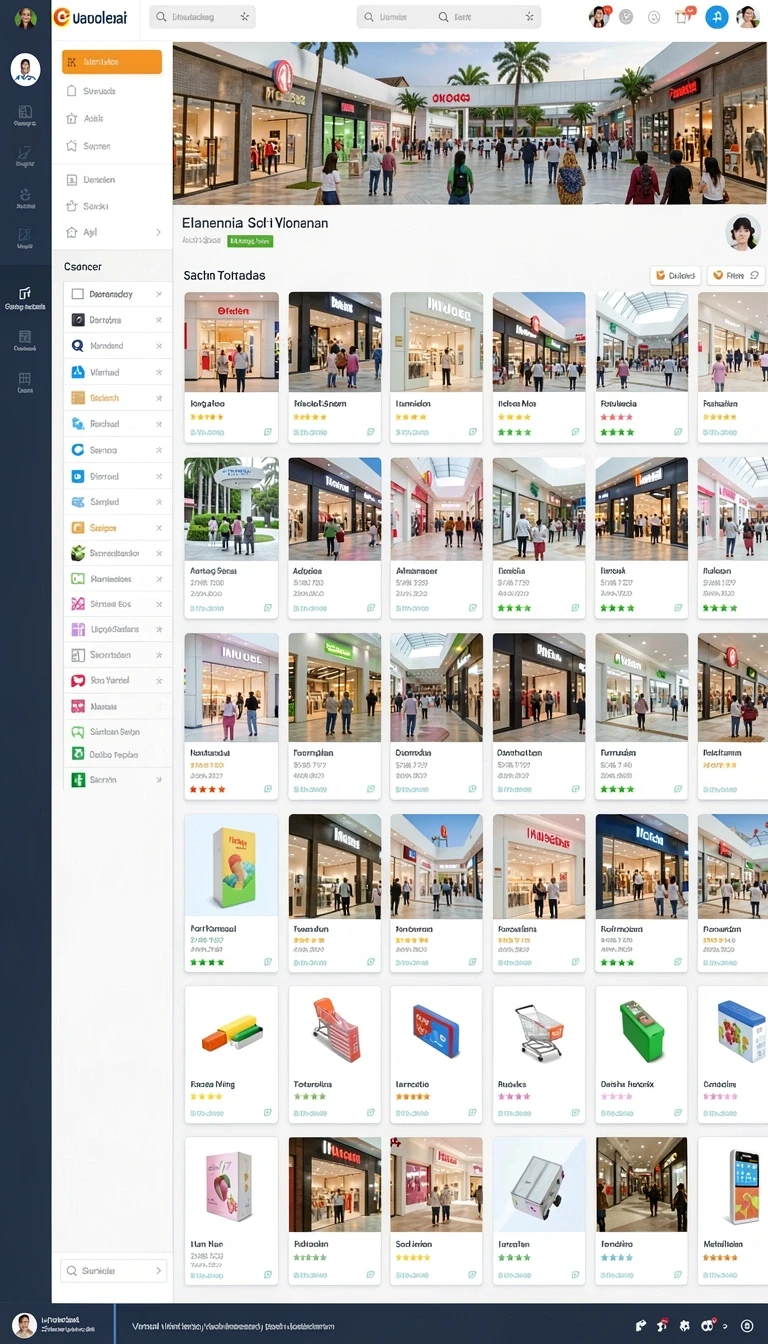Click the green icon of the 'Sacnán' row
Image resolution: width=768 pixels, height=1344 pixels.
coord(78,780)
